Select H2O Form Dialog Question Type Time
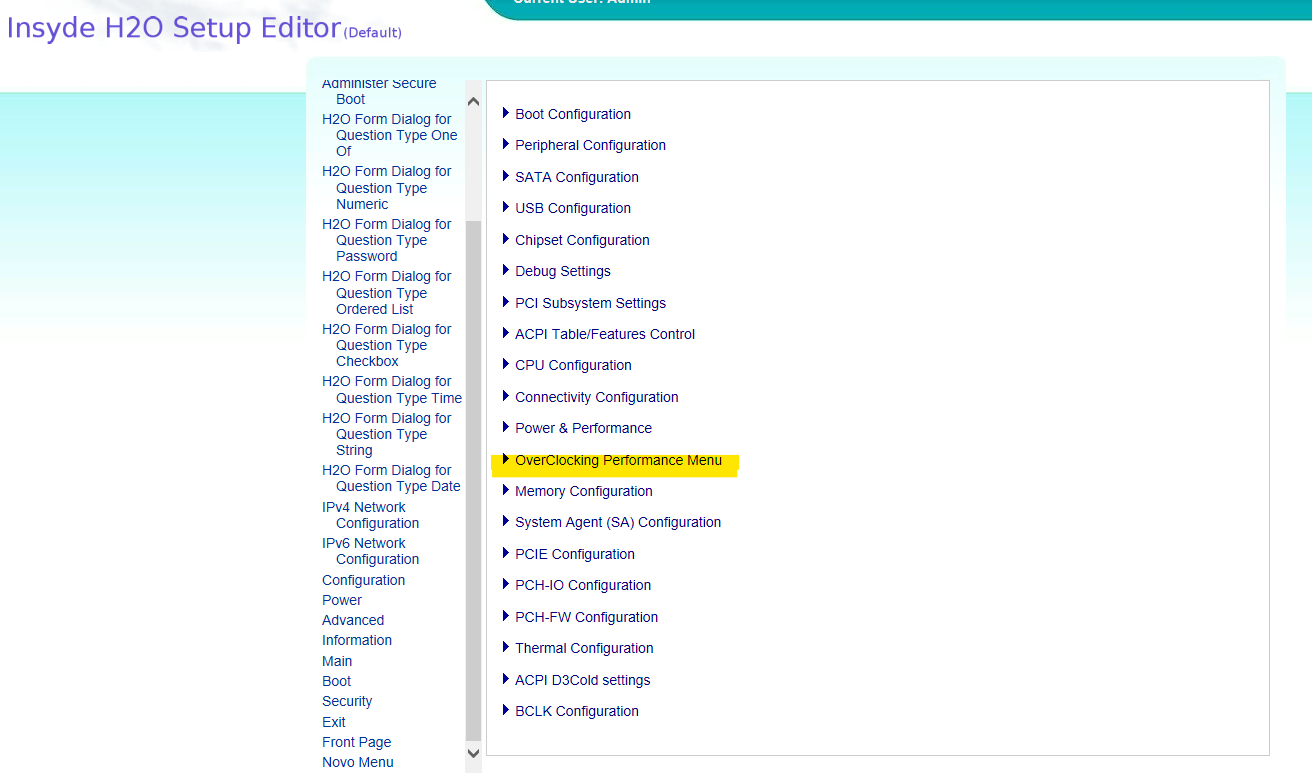Viewport: 1312px width, 773px height. tap(392, 389)
